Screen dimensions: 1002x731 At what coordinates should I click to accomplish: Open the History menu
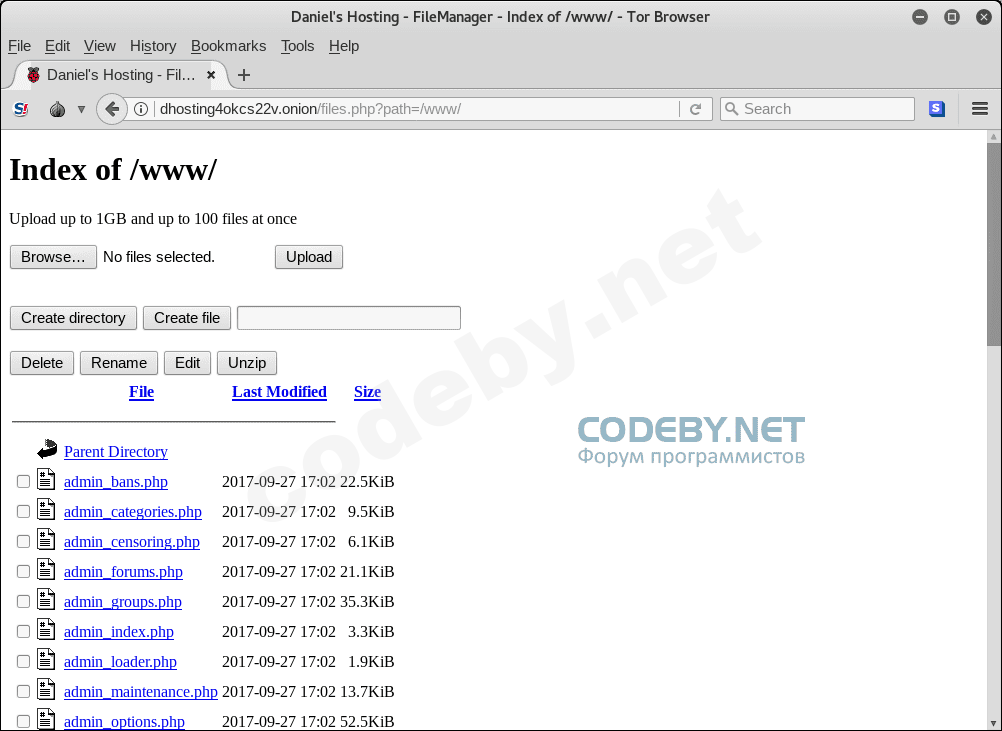(152, 46)
